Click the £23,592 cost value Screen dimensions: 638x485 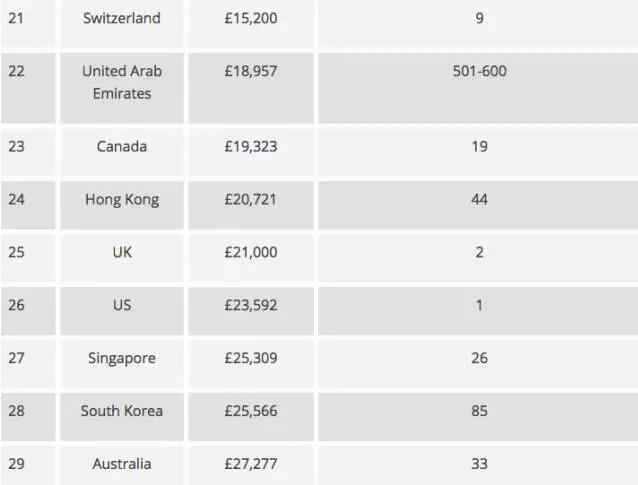(x=251, y=305)
